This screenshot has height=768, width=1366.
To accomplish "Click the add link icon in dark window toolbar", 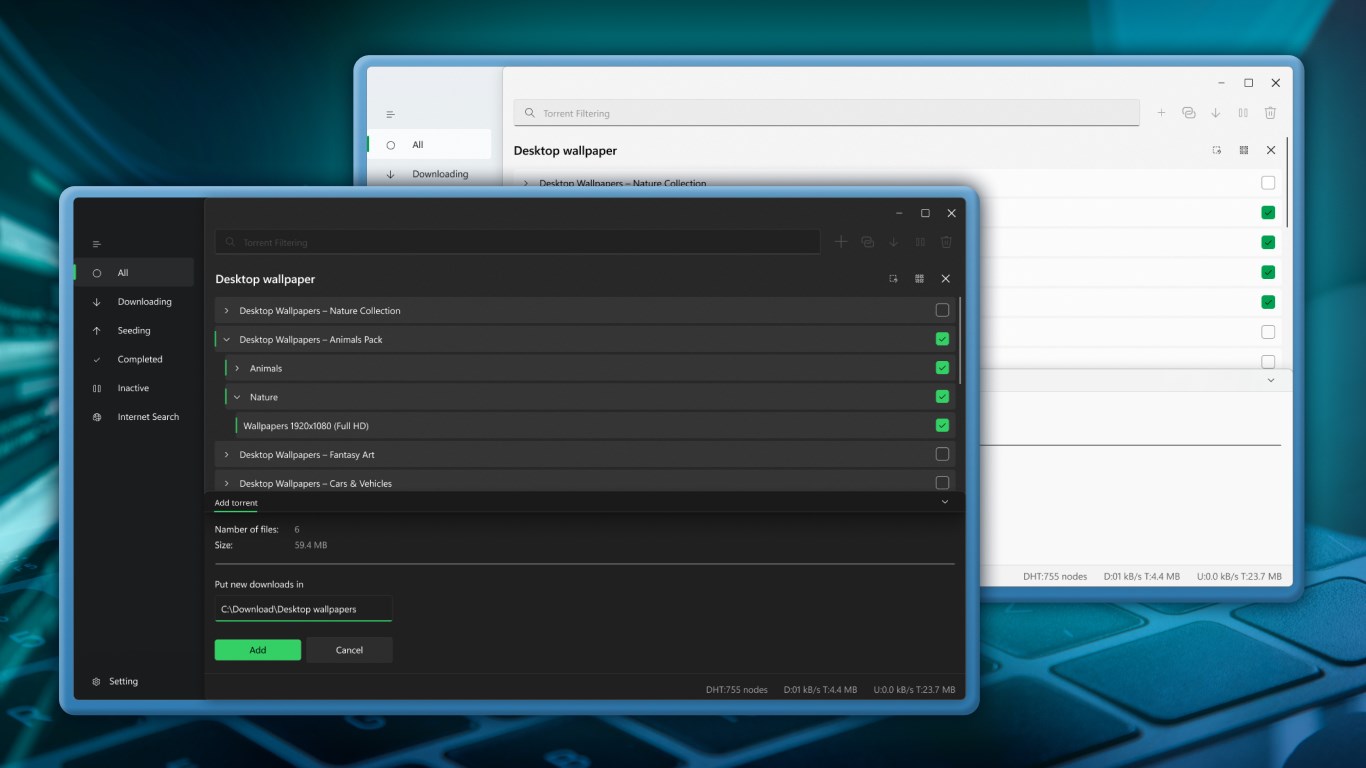I will point(867,242).
